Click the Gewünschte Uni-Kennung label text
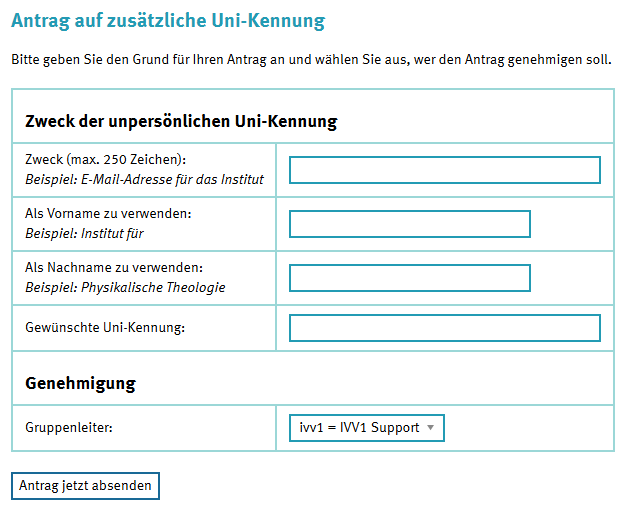 click(106, 328)
